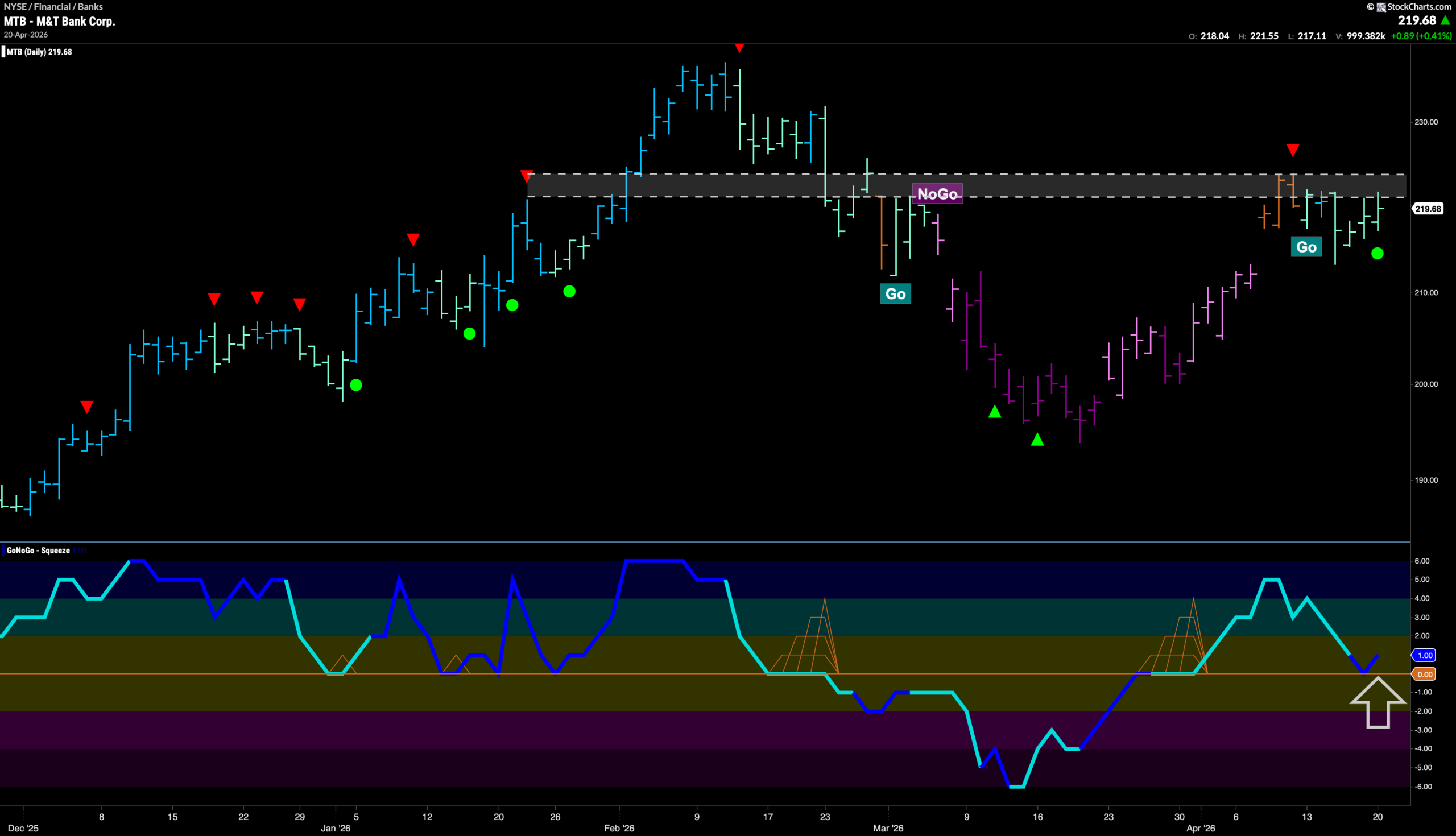Click the Go label below the April bars
The image size is (1456, 836).
pyautogui.click(x=1306, y=247)
